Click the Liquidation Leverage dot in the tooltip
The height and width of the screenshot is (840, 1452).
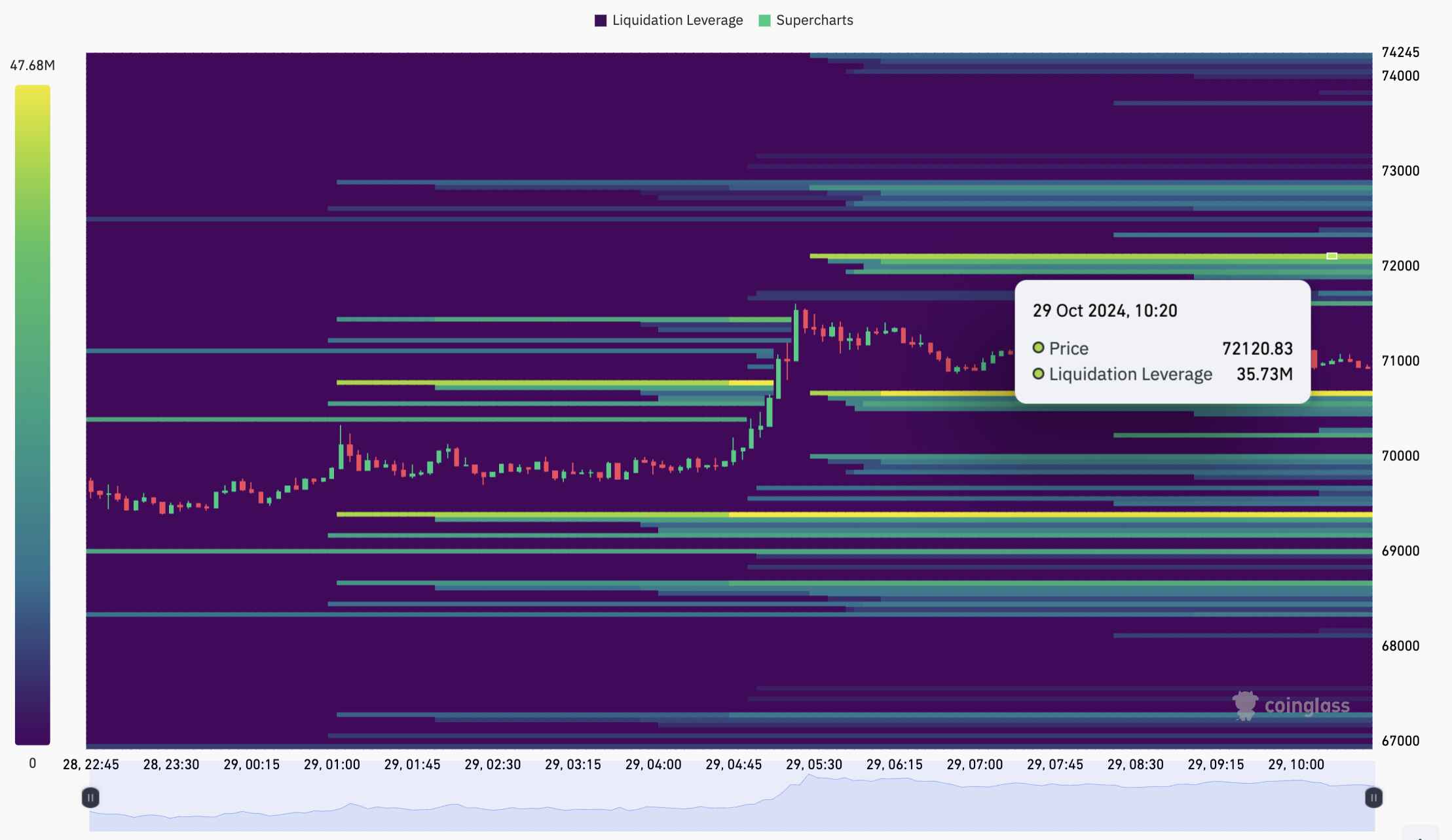pyautogui.click(x=1039, y=374)
